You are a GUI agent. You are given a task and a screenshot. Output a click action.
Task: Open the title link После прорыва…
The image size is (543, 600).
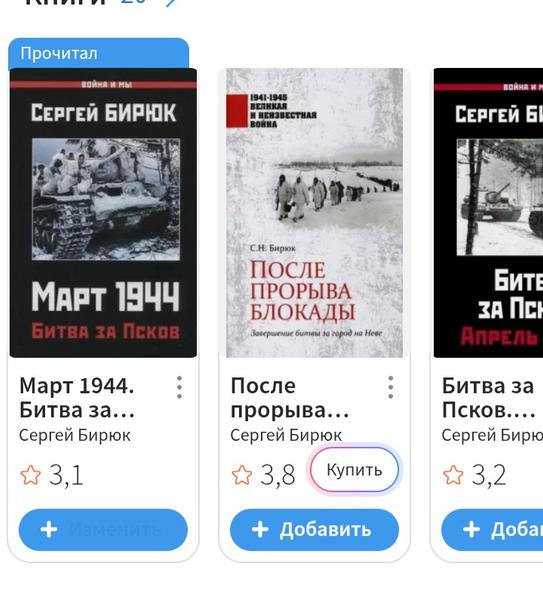coord(290,398)
